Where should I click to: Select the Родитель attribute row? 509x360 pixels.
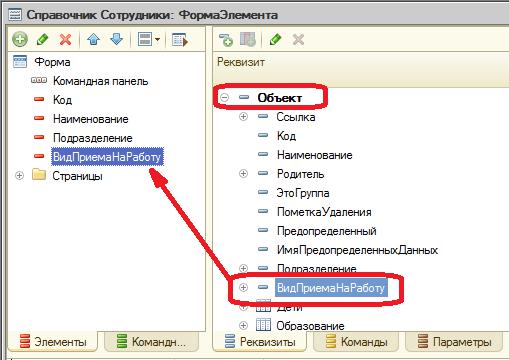(300, 174)
